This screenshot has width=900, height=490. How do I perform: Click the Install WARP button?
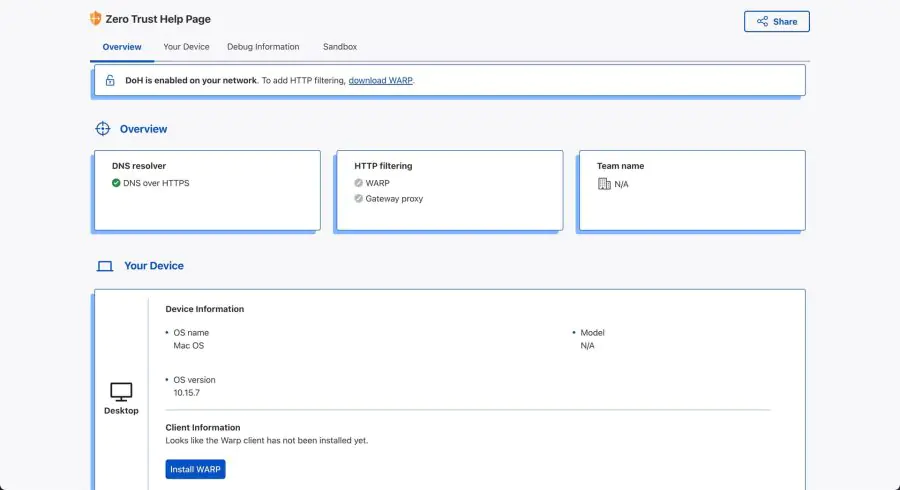(x=195, y=469)
